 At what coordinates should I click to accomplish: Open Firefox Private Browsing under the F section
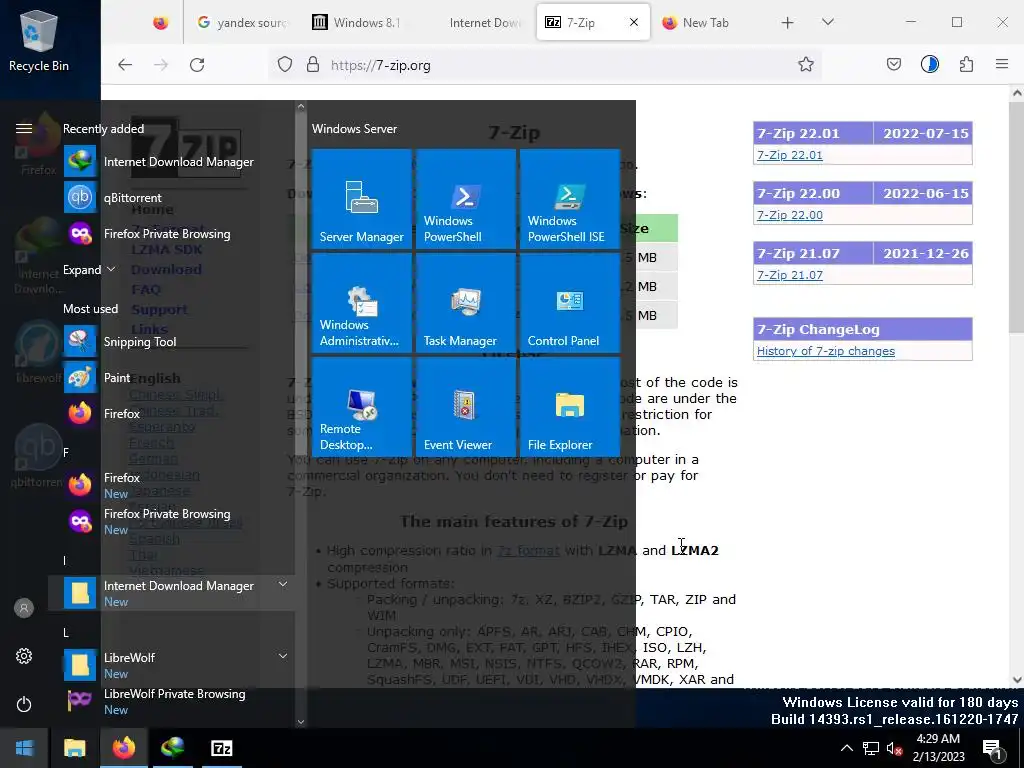[x=171, y=521]
